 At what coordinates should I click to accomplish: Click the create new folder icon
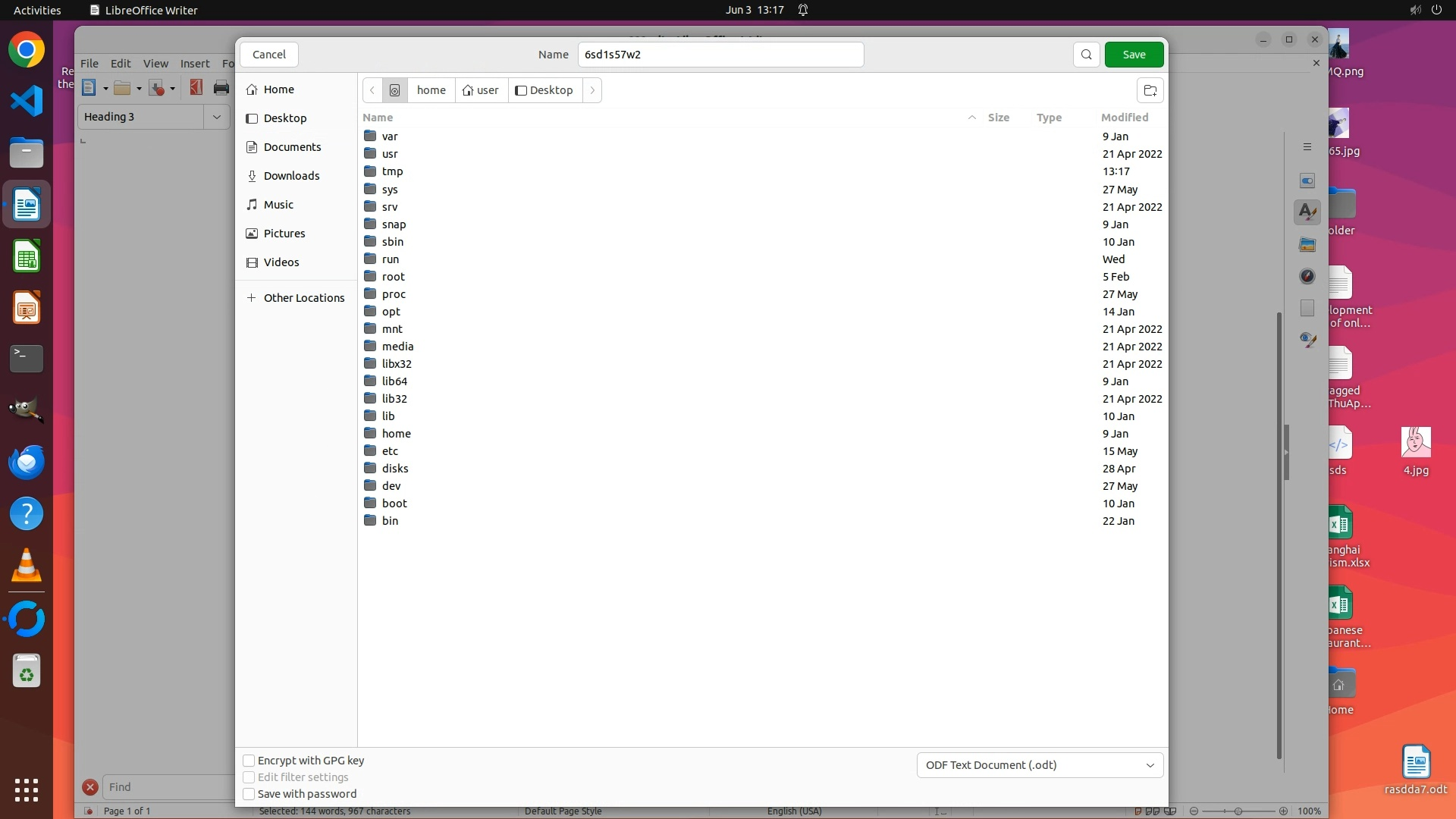(x=1150, y=90)
